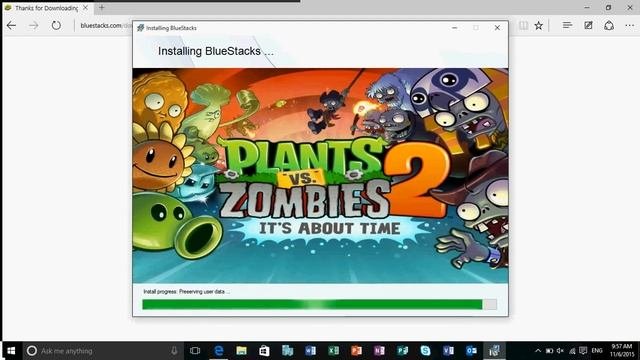Open Outlook from the taskbar
The height and width of the screenshot is (360, 640).
pos(471,351)
